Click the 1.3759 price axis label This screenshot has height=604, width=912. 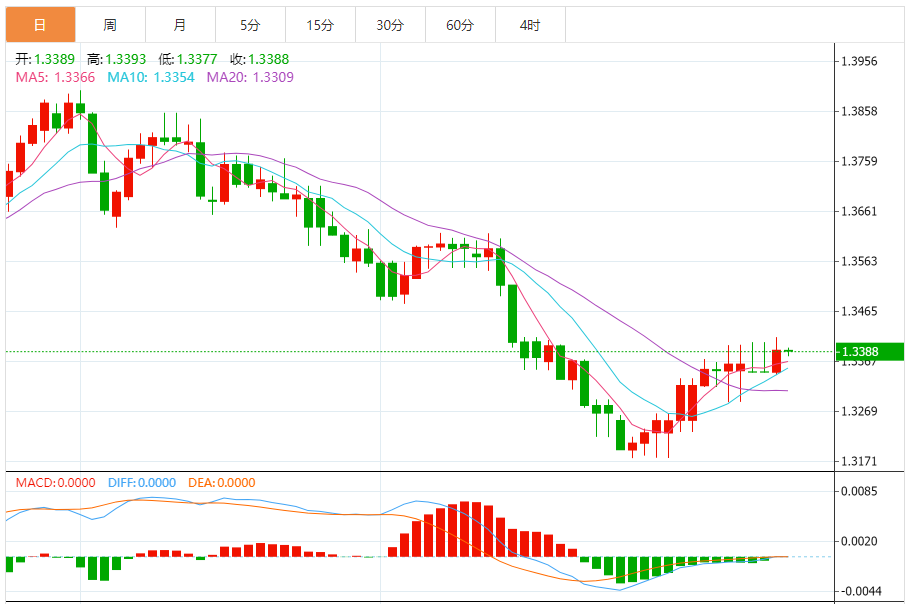pos(859,162)
